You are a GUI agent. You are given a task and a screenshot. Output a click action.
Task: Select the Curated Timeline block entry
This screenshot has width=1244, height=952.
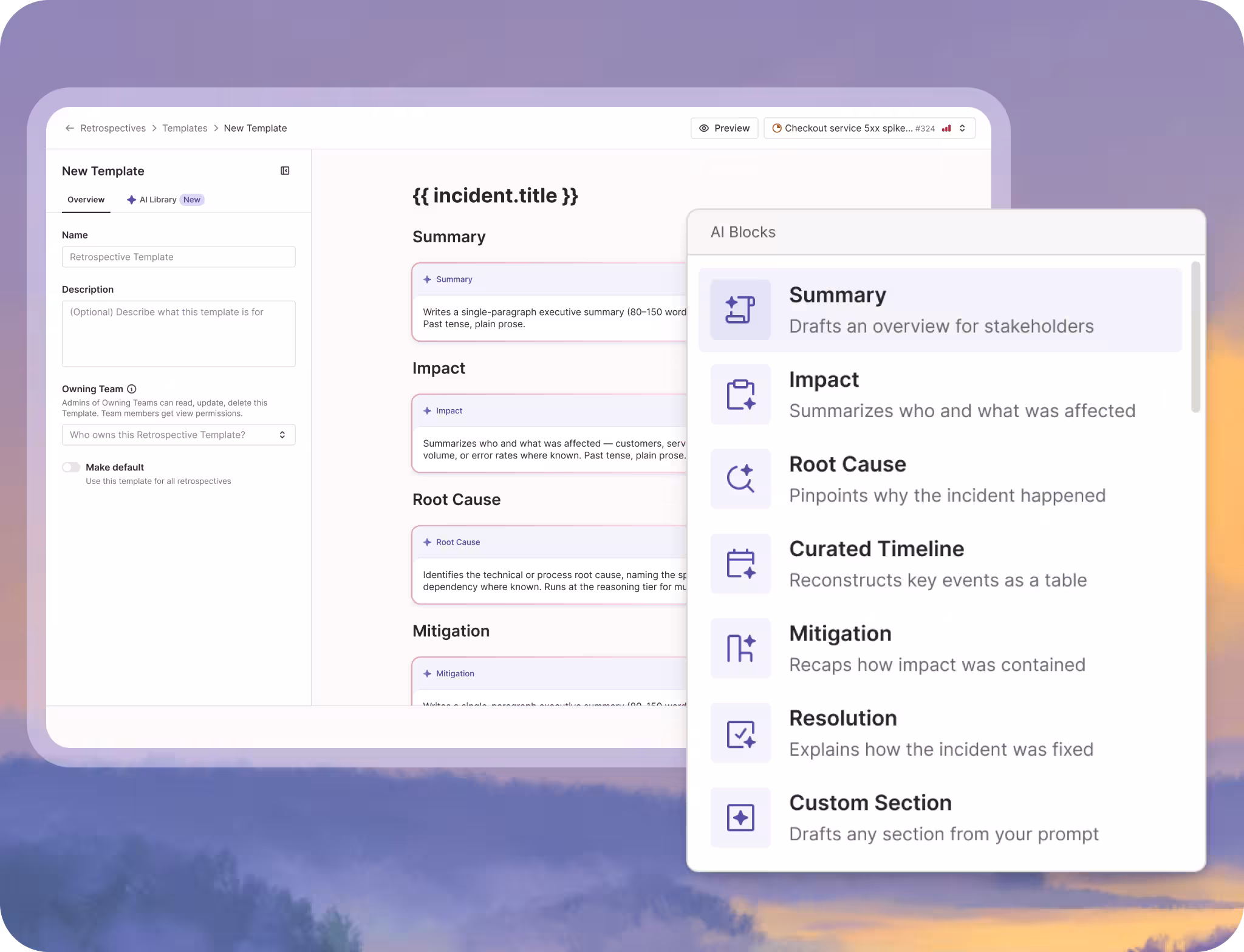[940, 563]
